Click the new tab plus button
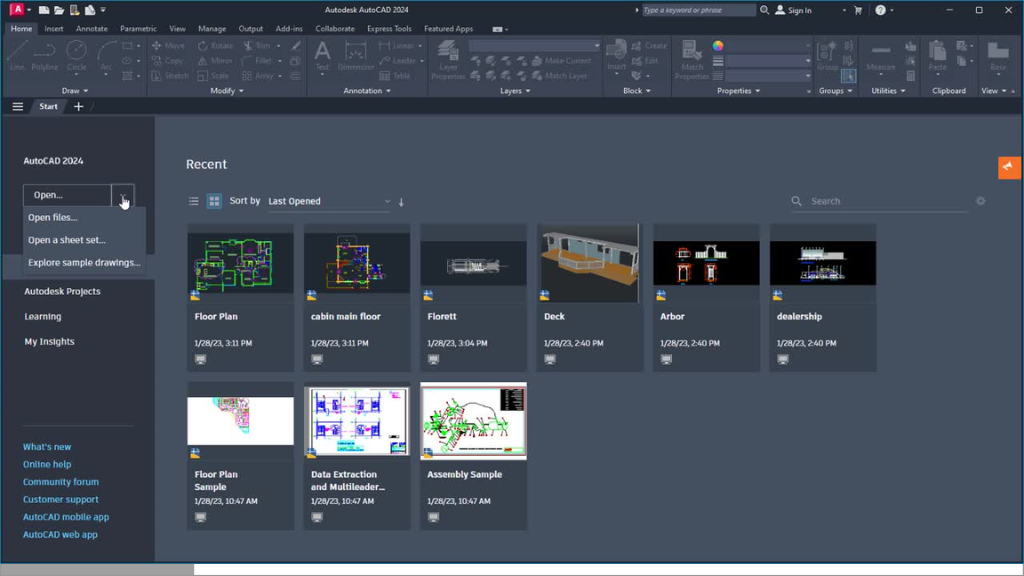Viewport: 1024px width, 576px height. pos(78,106)
